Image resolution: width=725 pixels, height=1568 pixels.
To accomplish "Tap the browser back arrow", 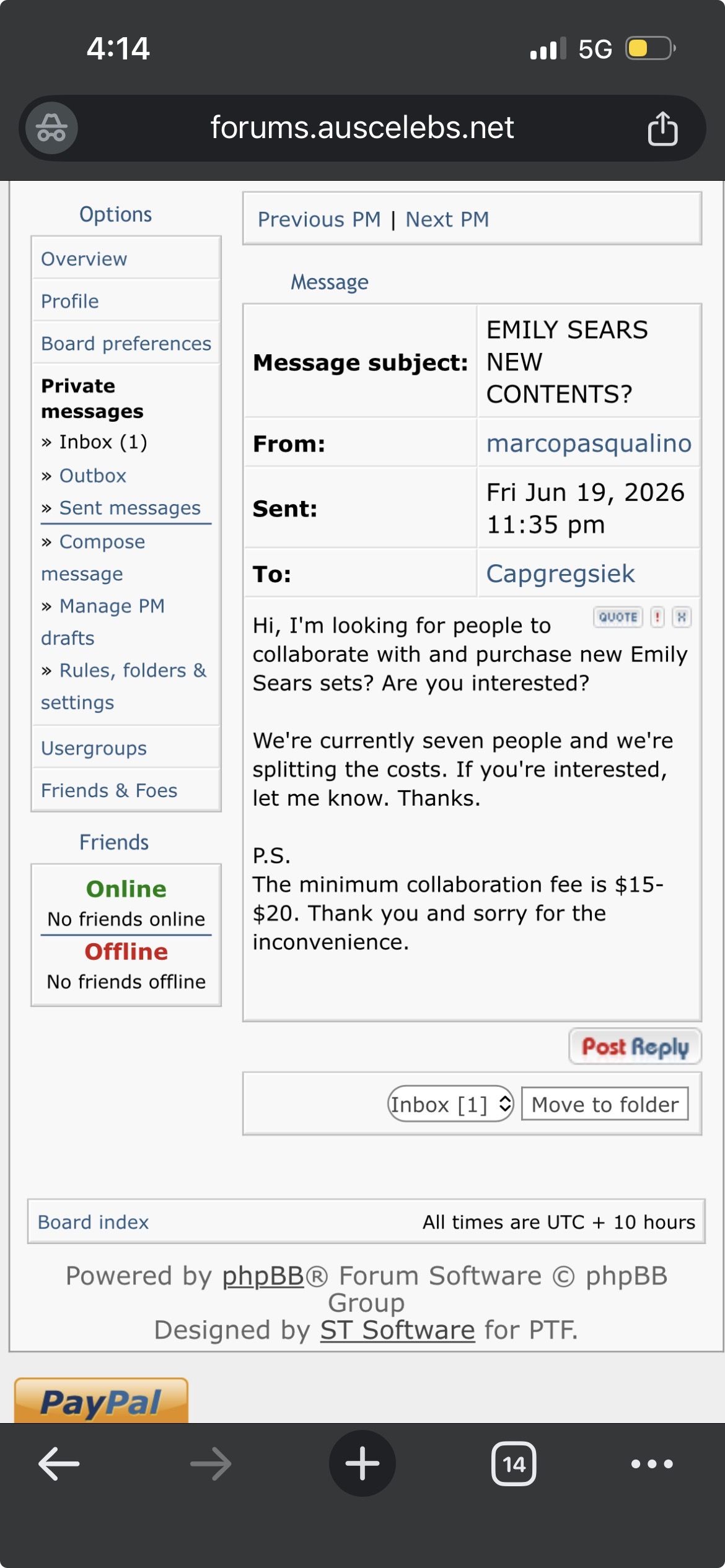I will point(59,1464).
